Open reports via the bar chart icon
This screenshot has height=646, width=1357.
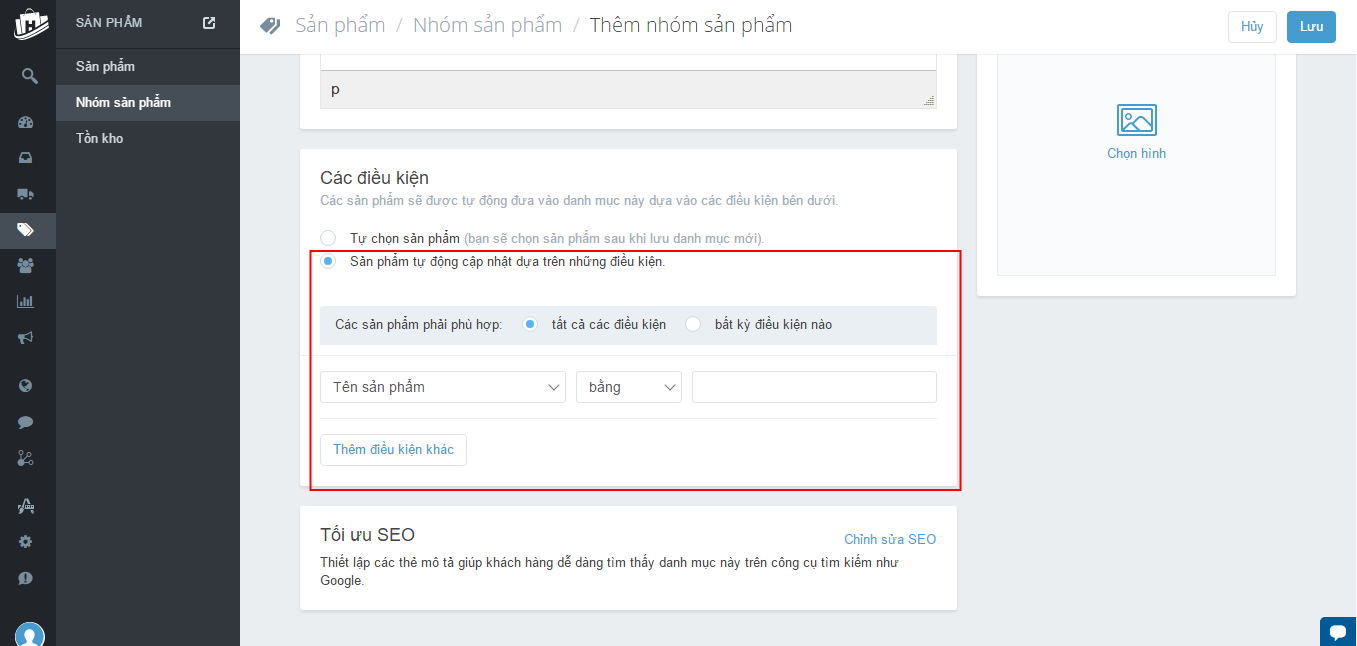point(27,301)
